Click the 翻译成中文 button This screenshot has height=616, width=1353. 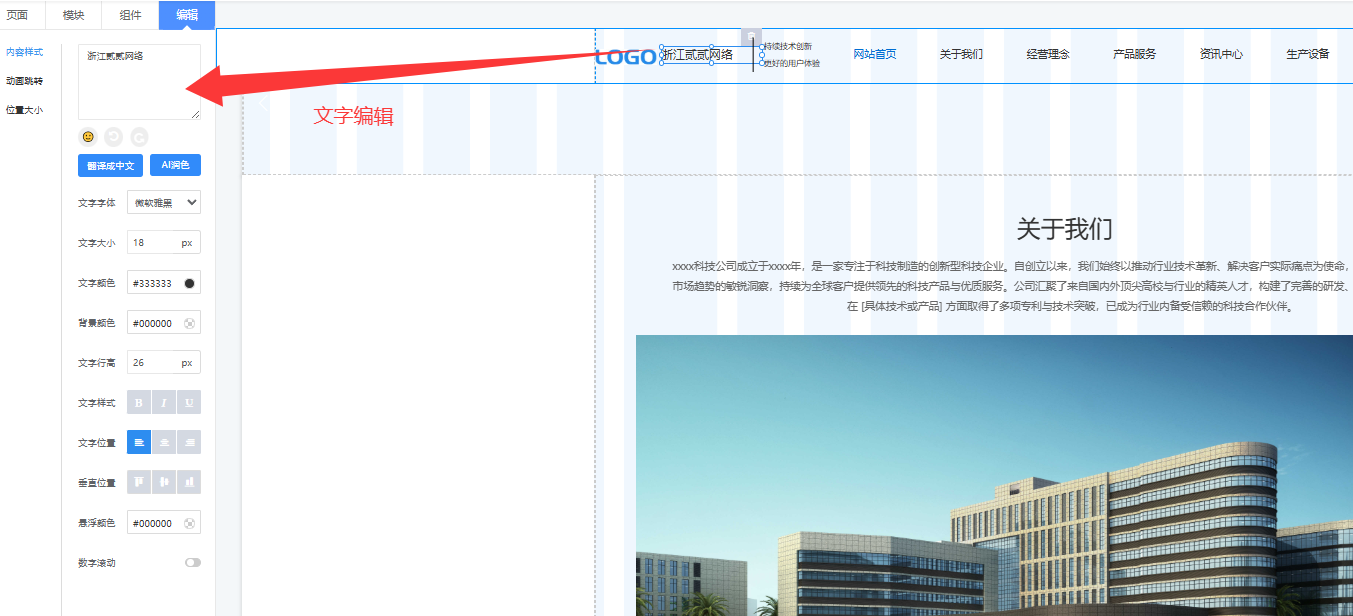coord(110,165)
